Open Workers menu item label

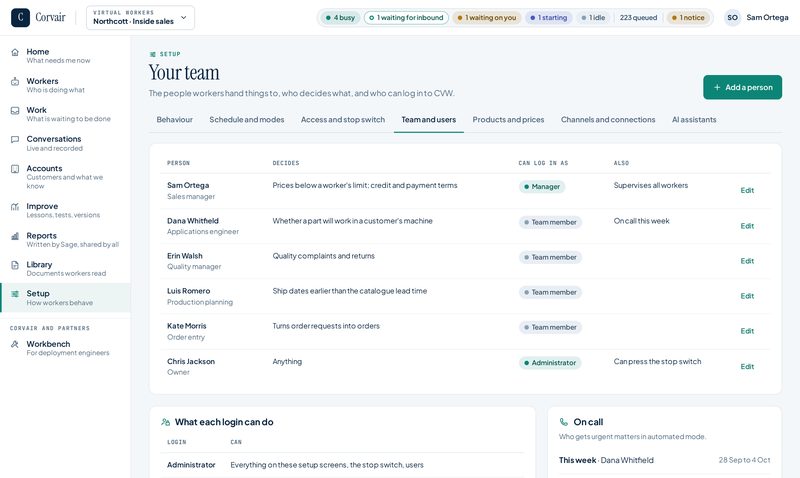[x=42, y=81]
